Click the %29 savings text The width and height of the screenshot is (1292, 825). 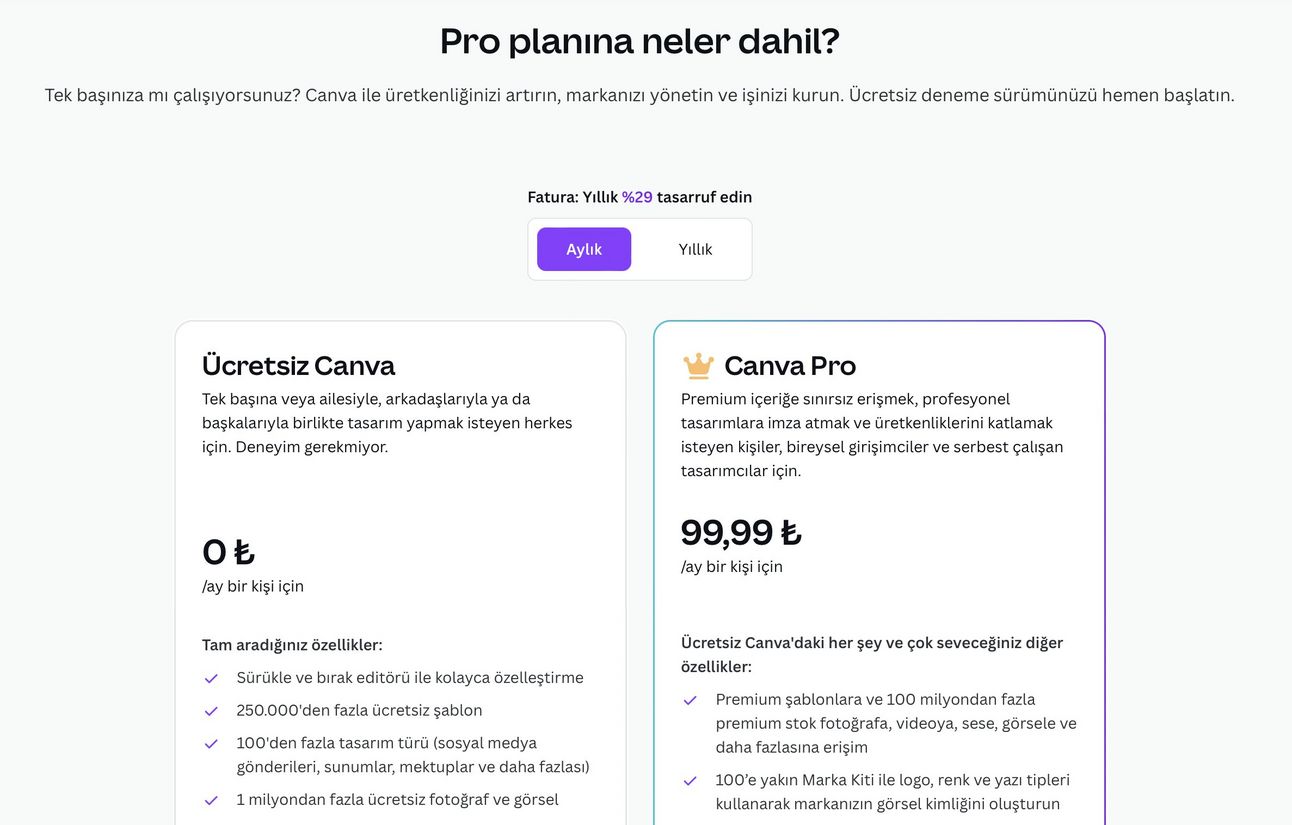click(637, 197)
